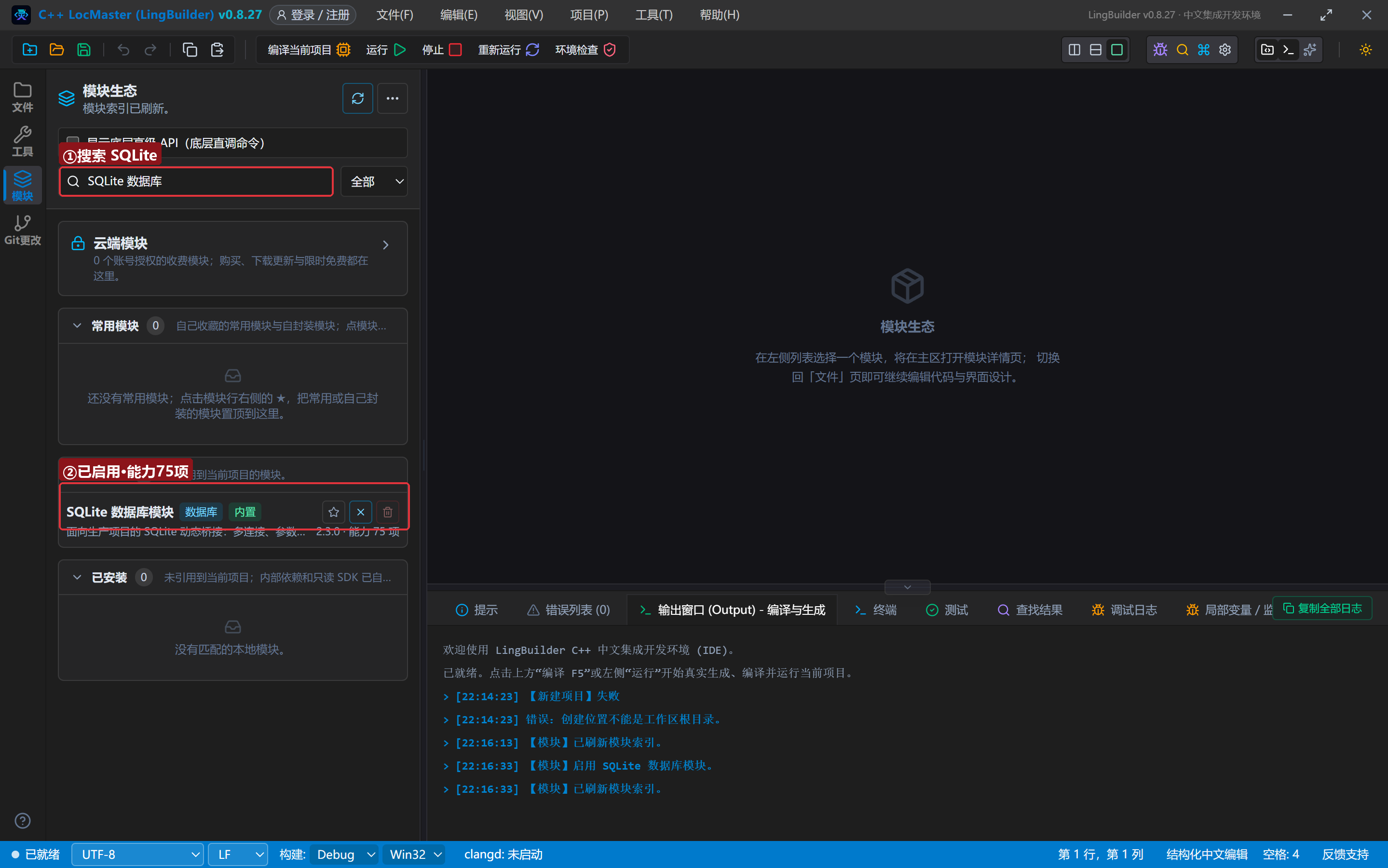Collapse the 常用模块 section
The height and width of the screenshot is (868, 1388).
click(77, 326)
